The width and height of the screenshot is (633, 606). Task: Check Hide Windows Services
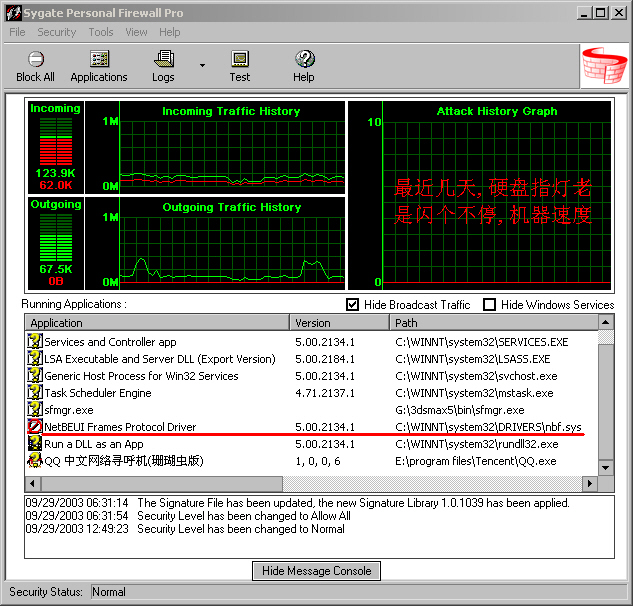(489, 304)
